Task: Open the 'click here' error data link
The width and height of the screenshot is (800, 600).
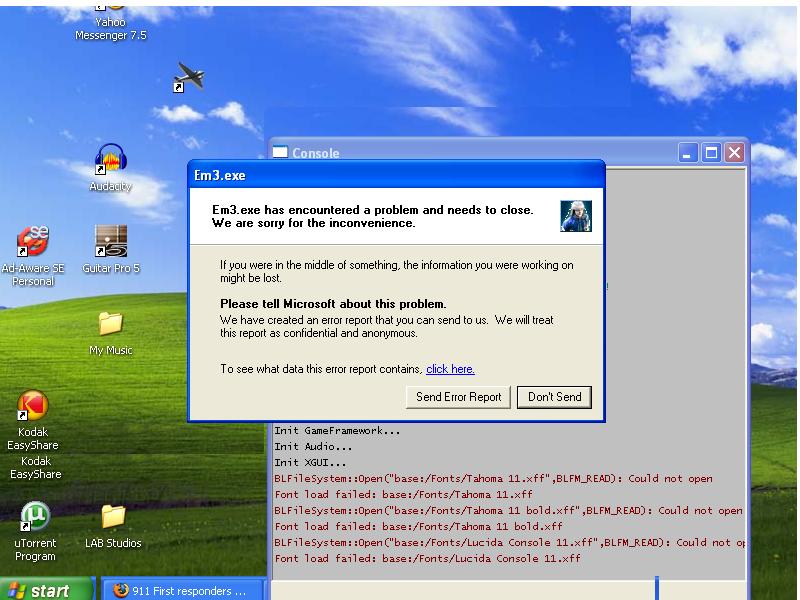Action: (450, 369)
